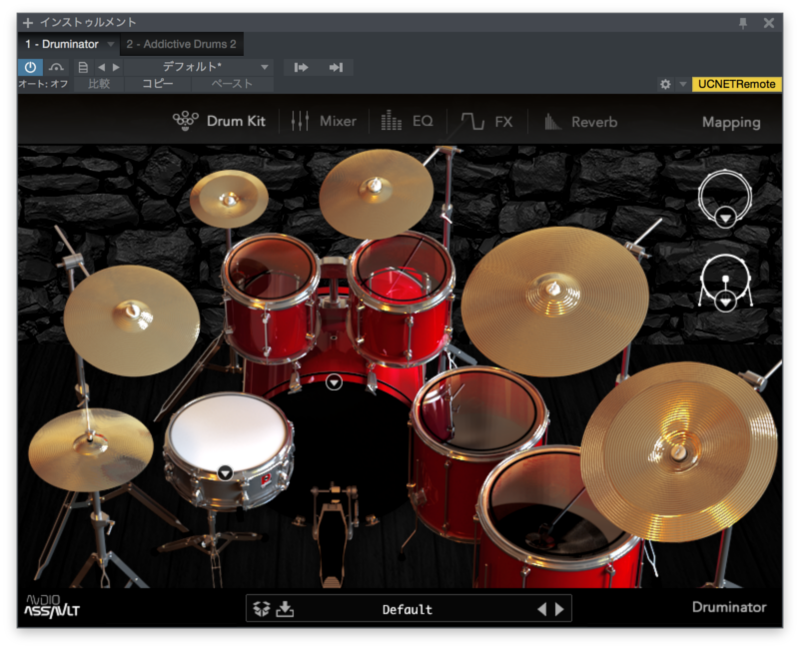This screenshot has height=649, width=800.
Task: Open the snare drum selector arrow
Action: point(225,473)
